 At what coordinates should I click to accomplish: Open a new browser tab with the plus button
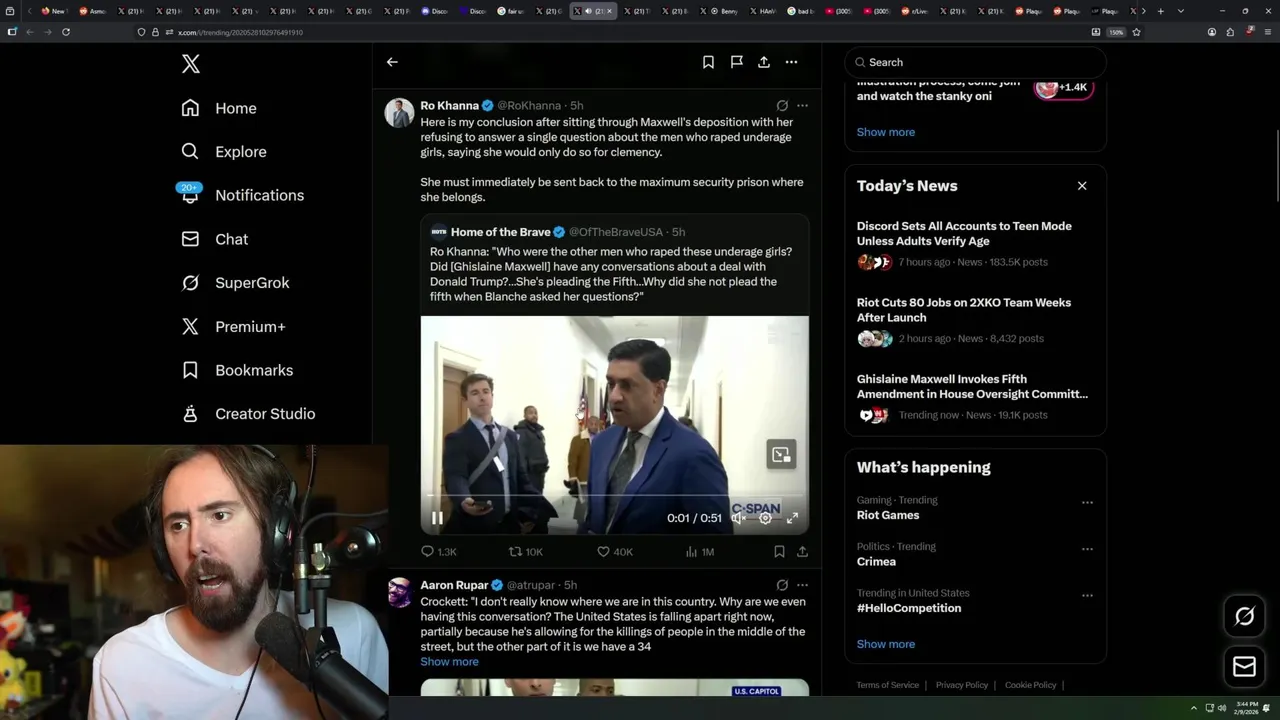point(1161,11)
